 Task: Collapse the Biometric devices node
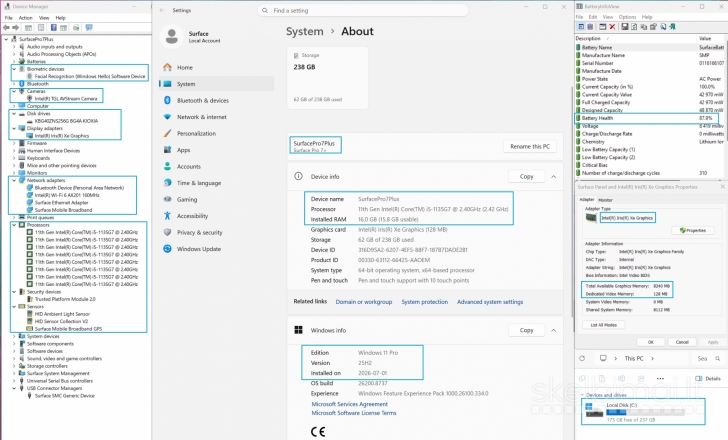pos(14,69)
